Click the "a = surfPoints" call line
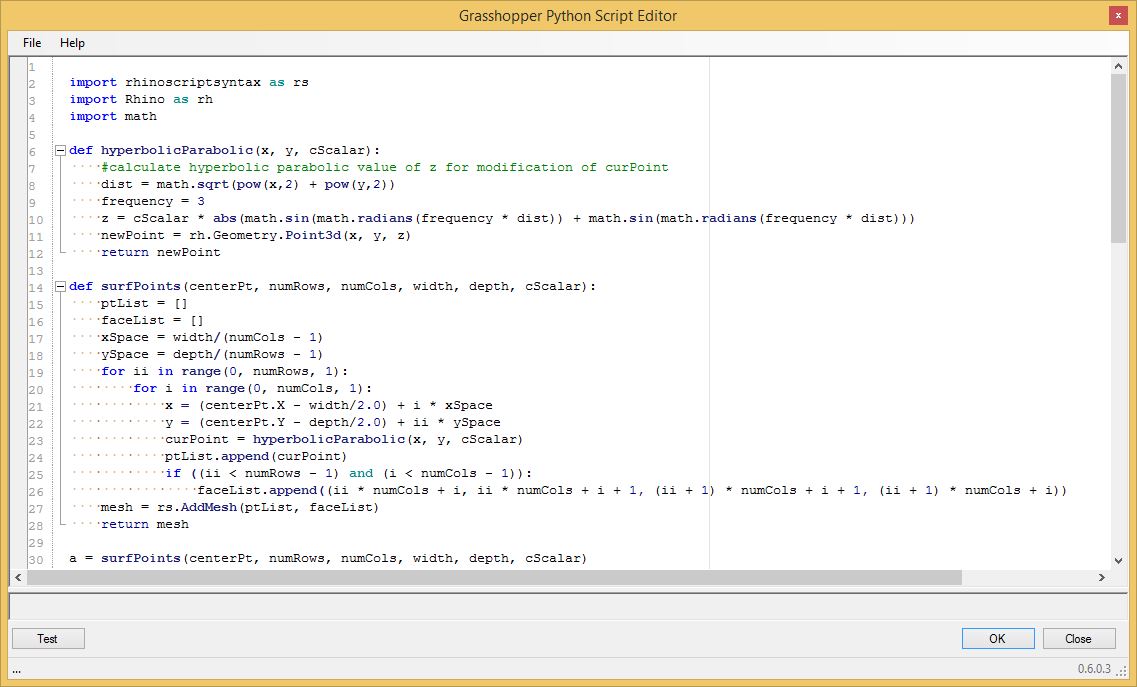 (x=328, y=559)
